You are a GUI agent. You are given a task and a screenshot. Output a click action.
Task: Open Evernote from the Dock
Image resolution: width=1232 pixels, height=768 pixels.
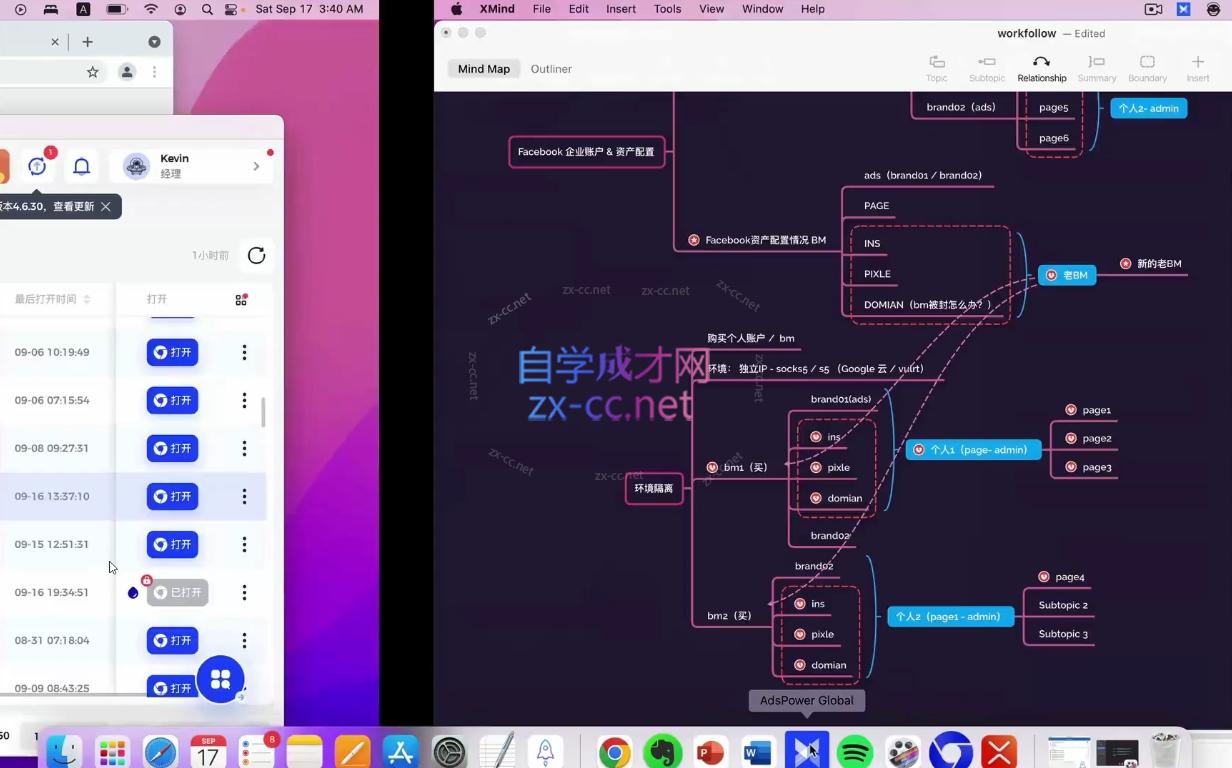point(662,752)
